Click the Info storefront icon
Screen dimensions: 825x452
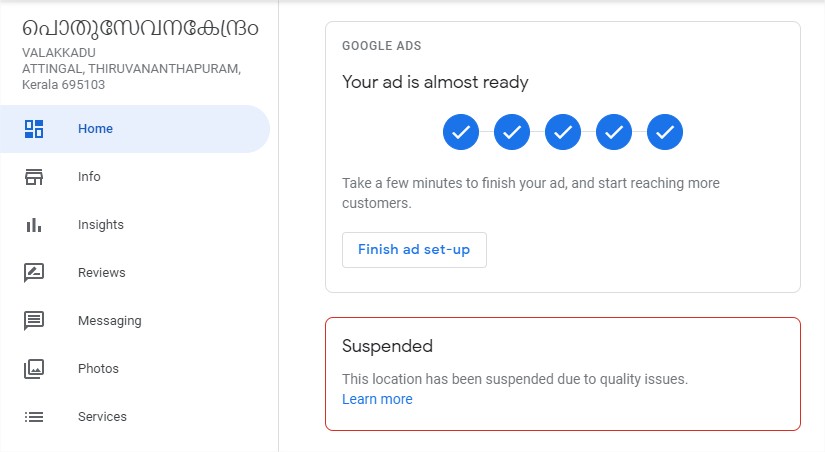tap(34, 177)
